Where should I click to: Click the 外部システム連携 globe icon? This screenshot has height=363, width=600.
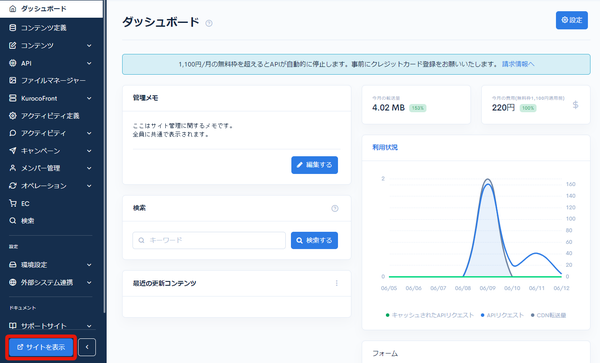13,282
